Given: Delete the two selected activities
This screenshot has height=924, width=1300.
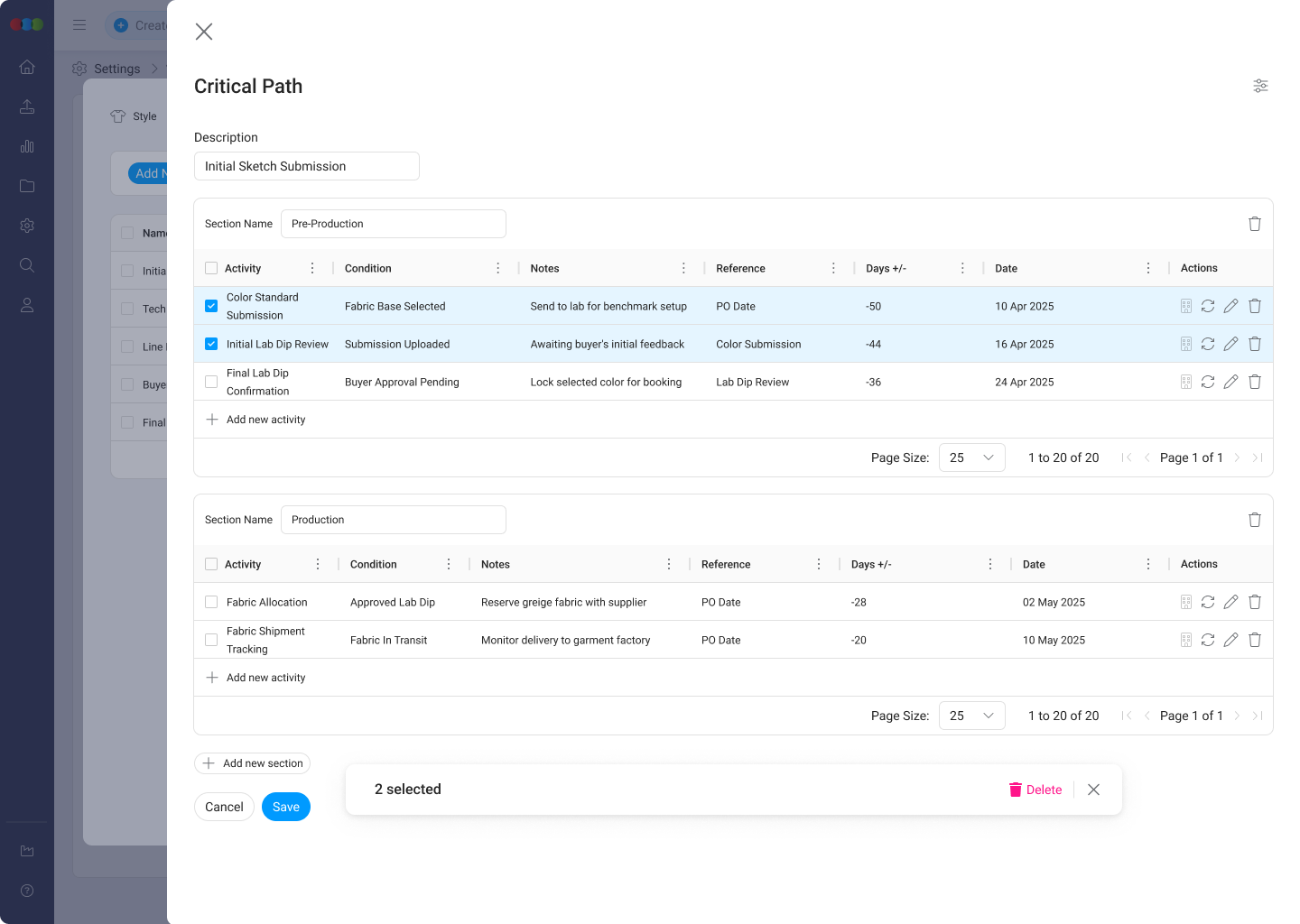Looking at the screenshot, I should point(1035,790).
